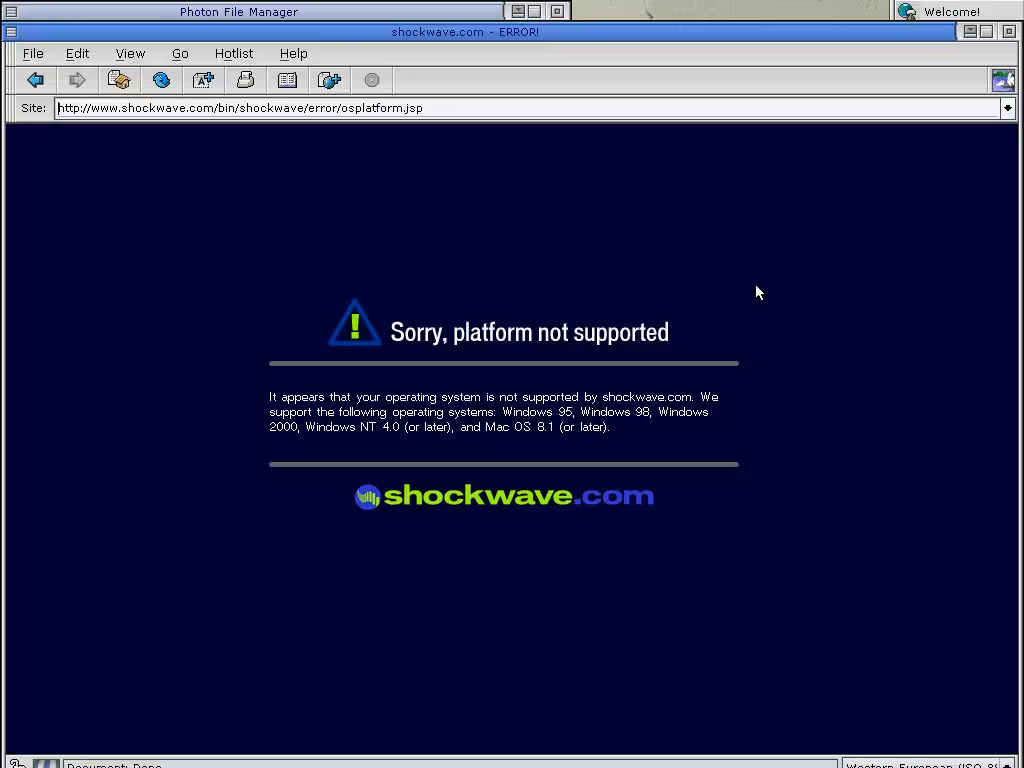Expand the Site URL history dropdown arrow

click(1008, 108)
